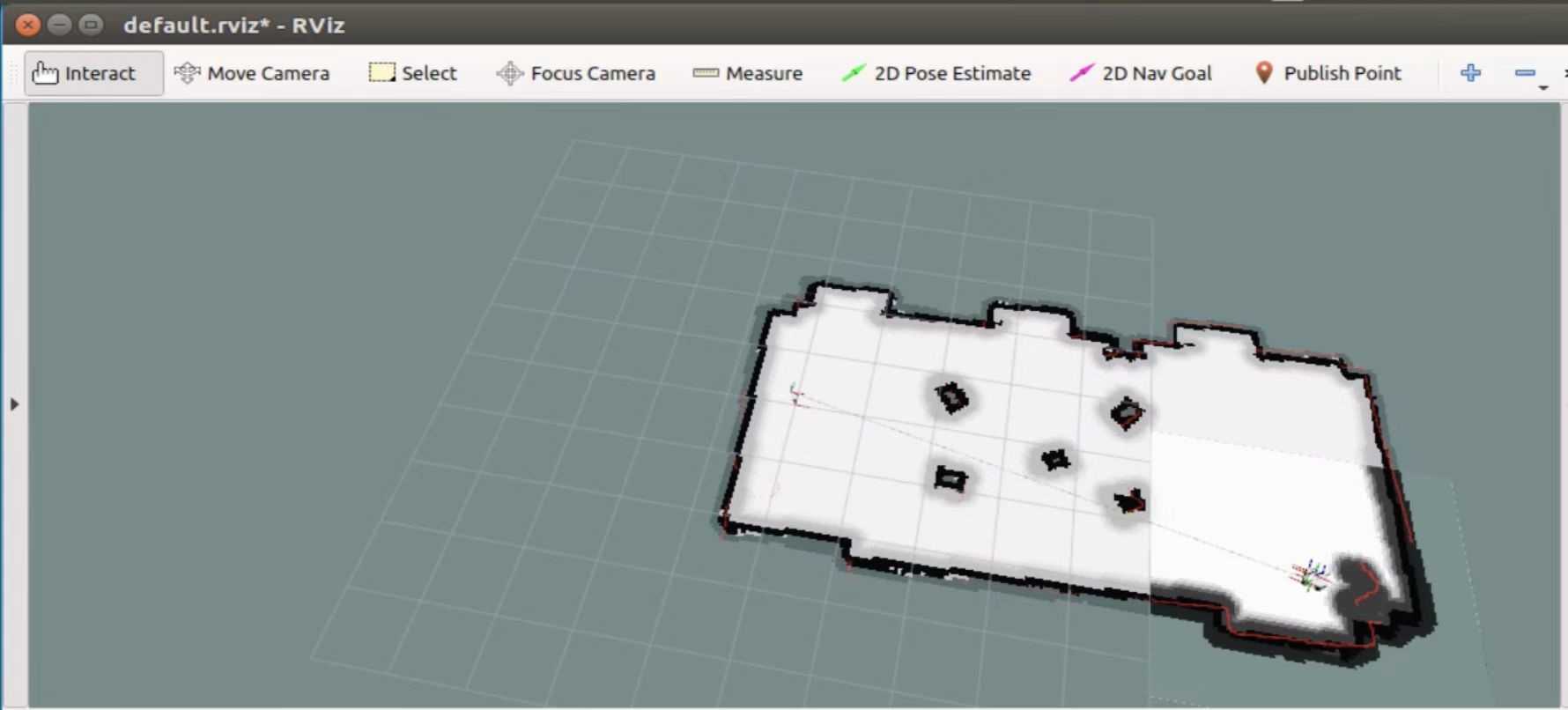Click the toolbar drag handle beside Interact
The image size is (1568, 710).
12,73
